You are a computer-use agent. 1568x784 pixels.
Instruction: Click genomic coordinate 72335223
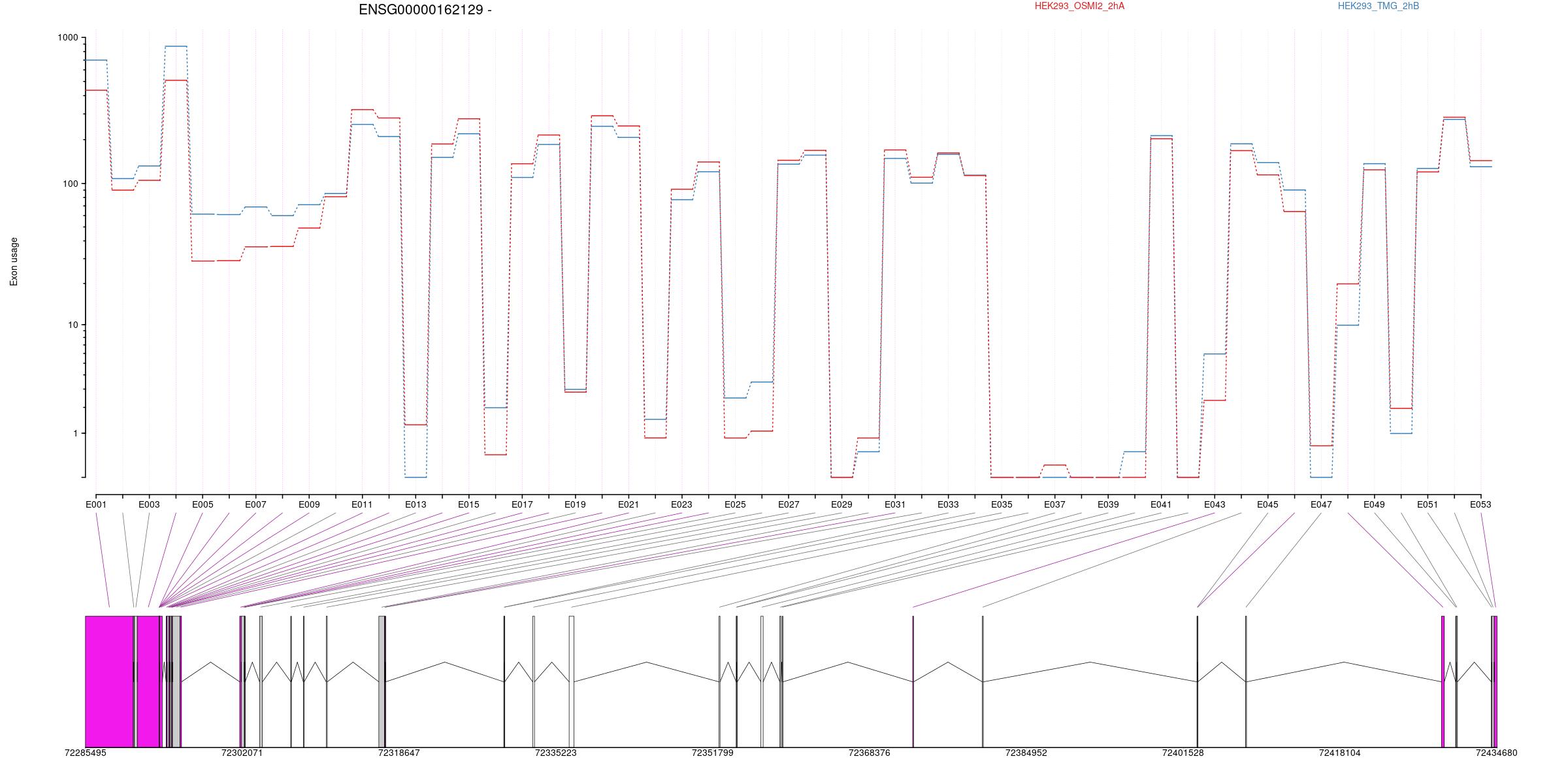(555, 753)
